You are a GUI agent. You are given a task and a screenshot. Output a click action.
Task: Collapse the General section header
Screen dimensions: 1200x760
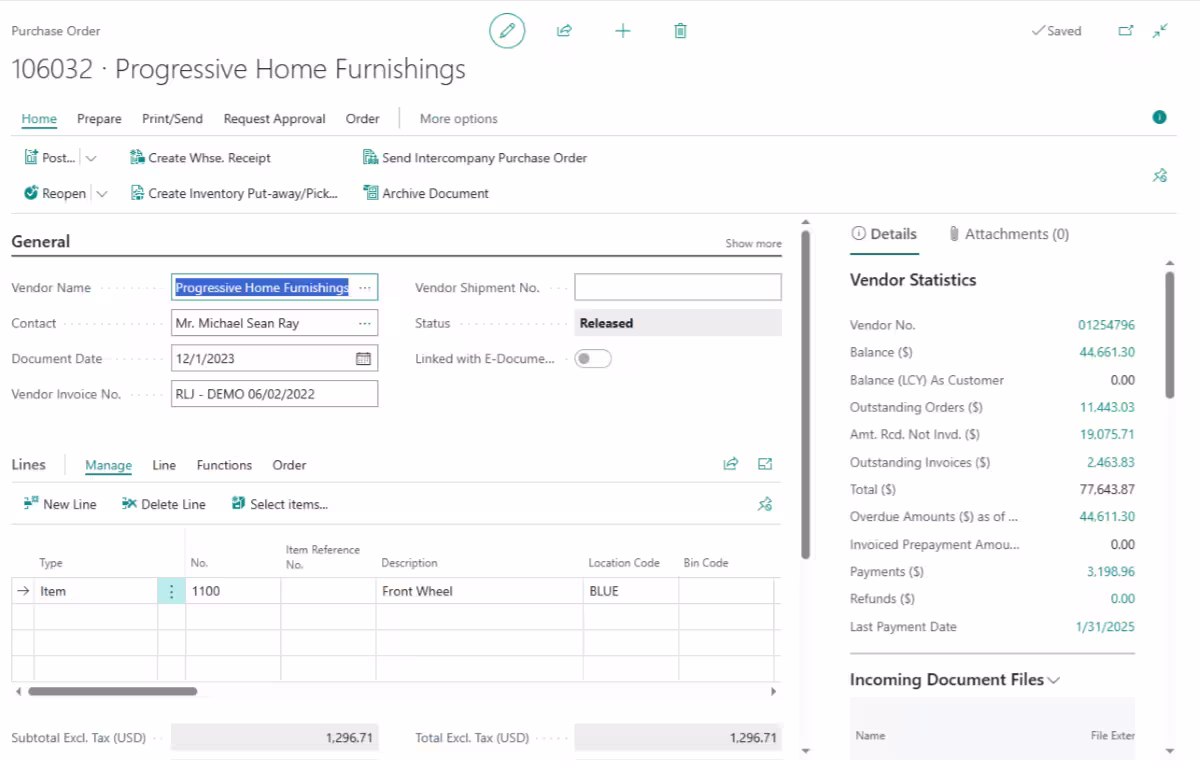[x=41, y=241]
